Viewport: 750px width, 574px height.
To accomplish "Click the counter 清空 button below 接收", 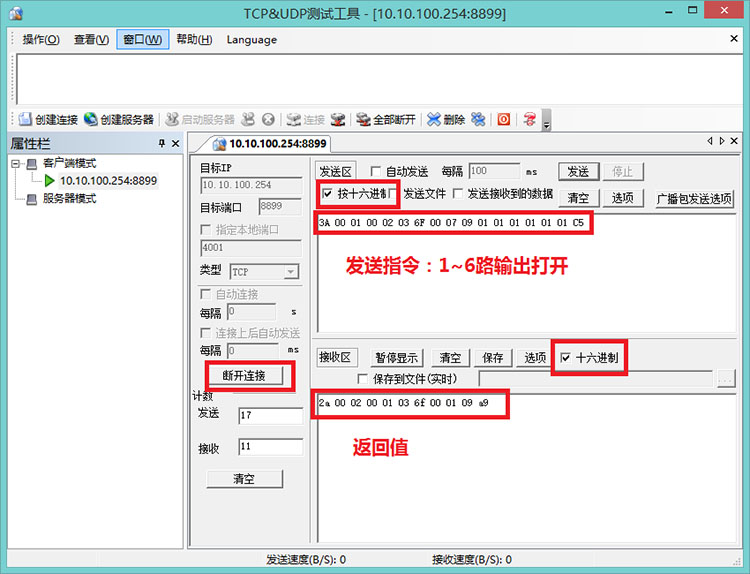I will [244, 479].
